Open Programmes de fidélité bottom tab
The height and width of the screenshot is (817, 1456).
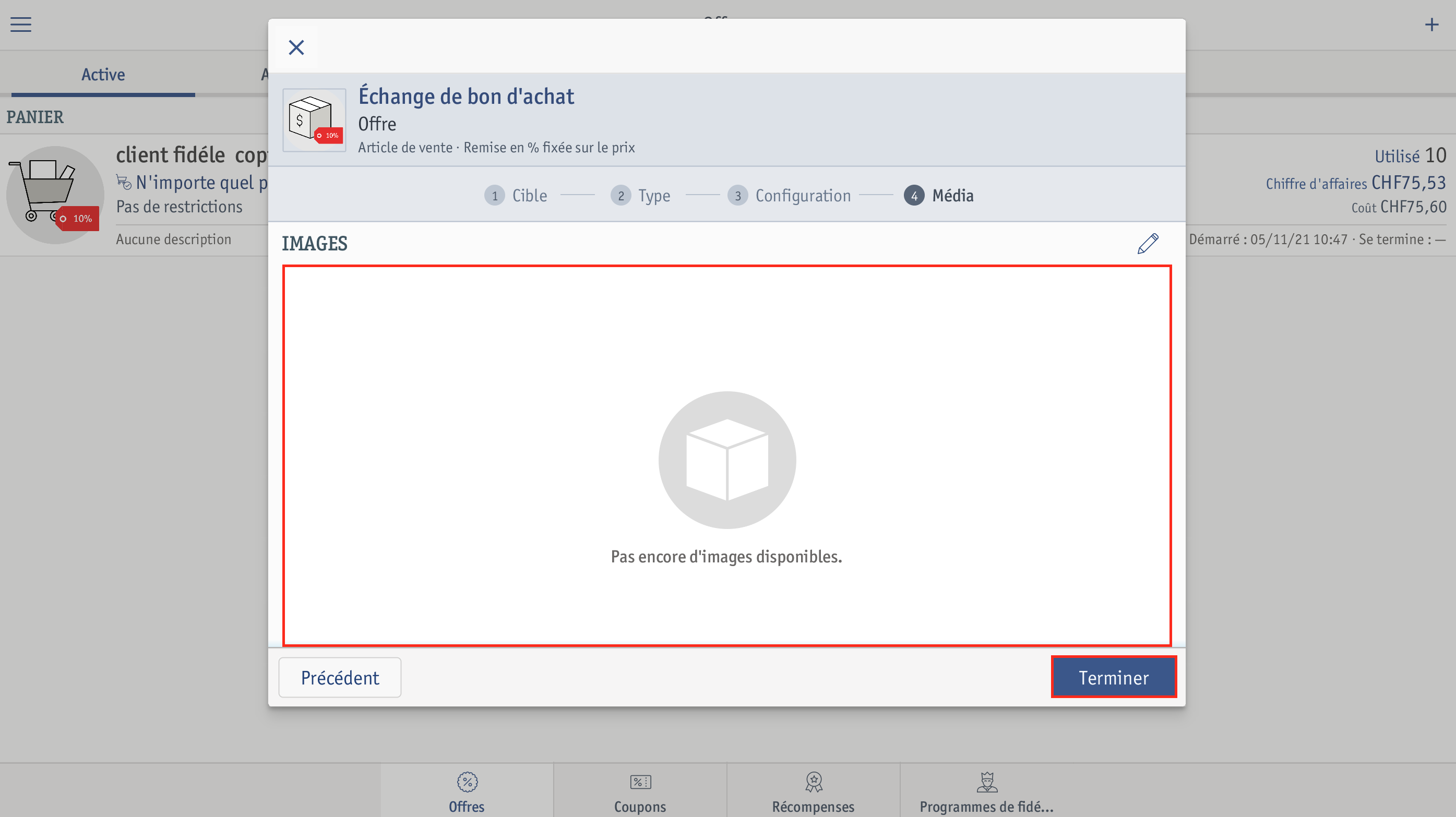coord(986,791)
